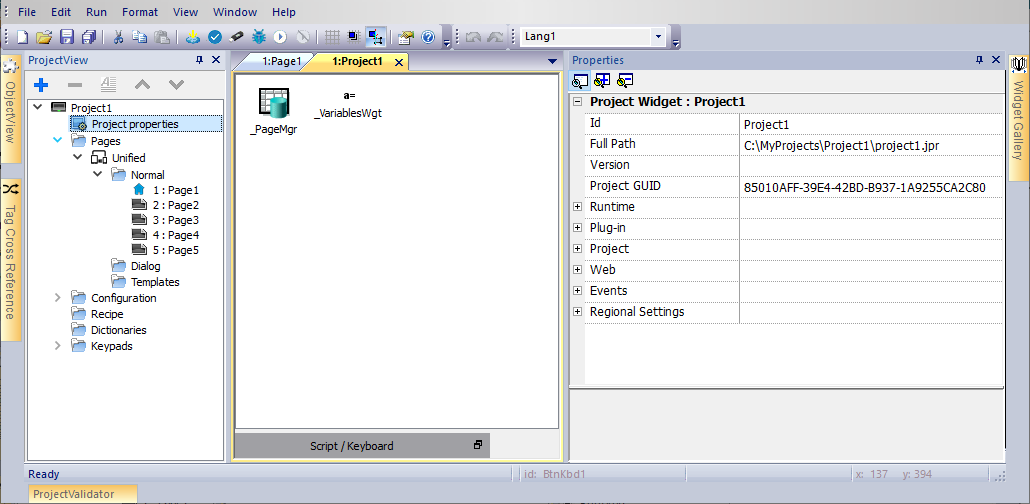Open the File menu
Image resolution: width=1030 pixels, height=504 pixels.
[x=27, y=12]
